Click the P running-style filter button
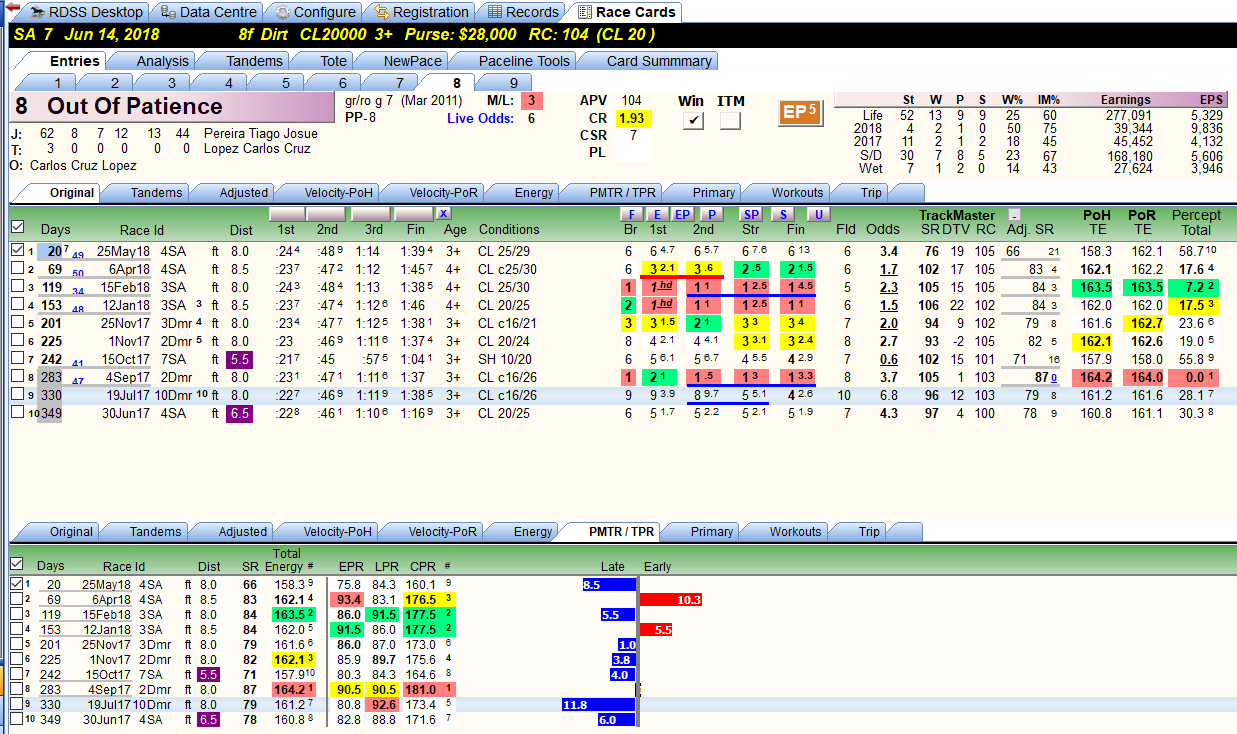1237x734 pixels. click(711, 214)
